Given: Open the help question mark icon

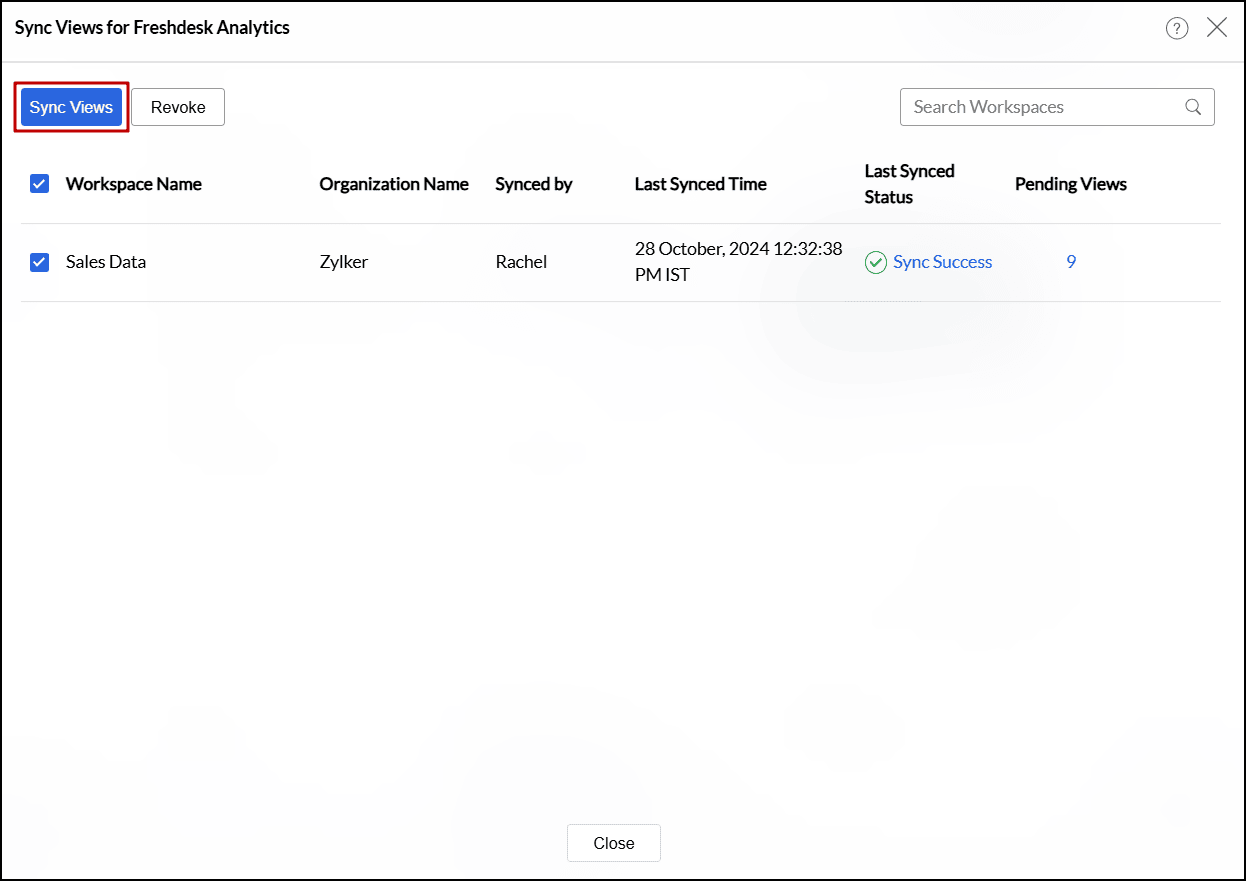Looking at the screenshot, I should pyautogui.click(x=1176, y=28).
